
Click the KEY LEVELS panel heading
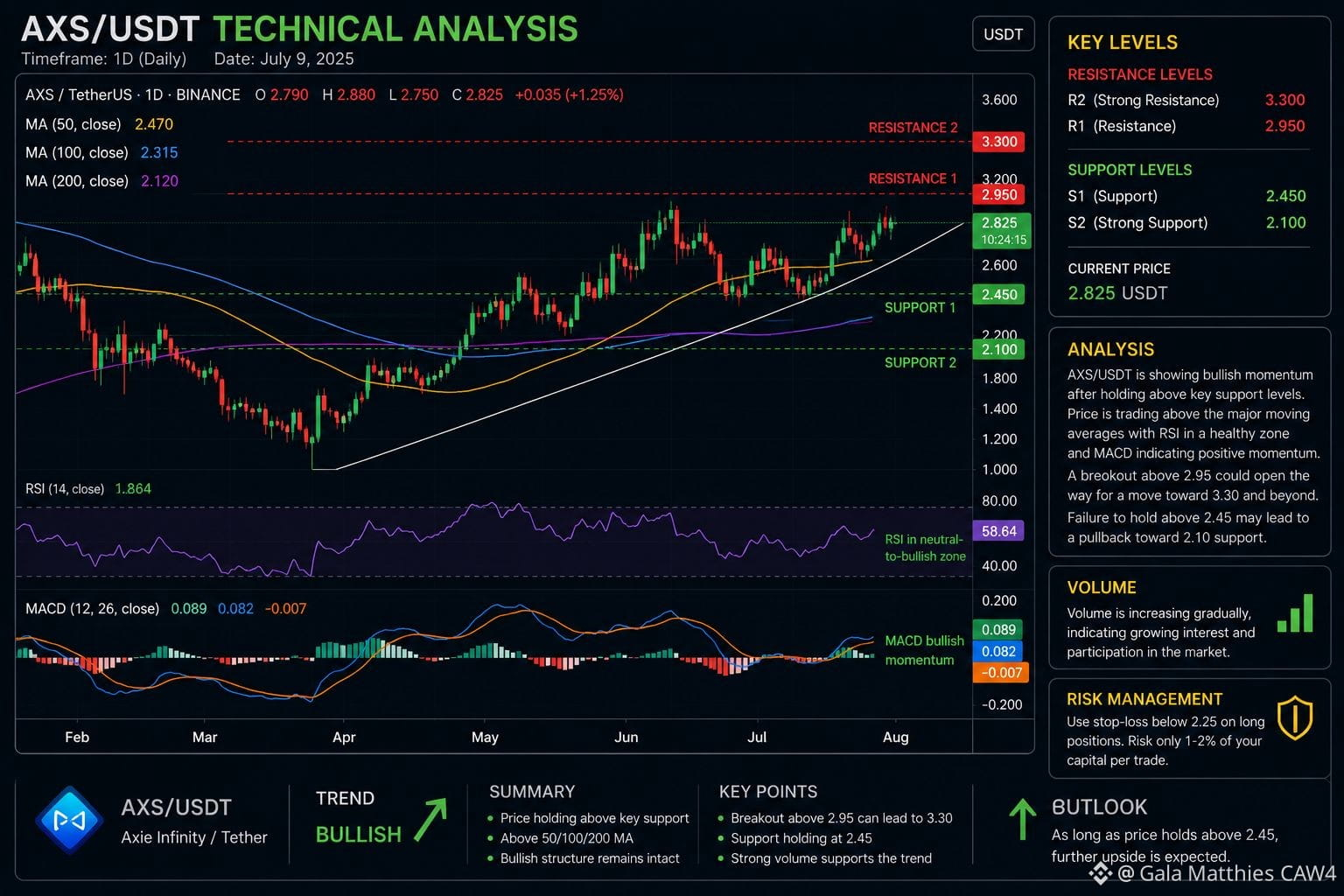pyautogui.click(x=1123, y=42)
